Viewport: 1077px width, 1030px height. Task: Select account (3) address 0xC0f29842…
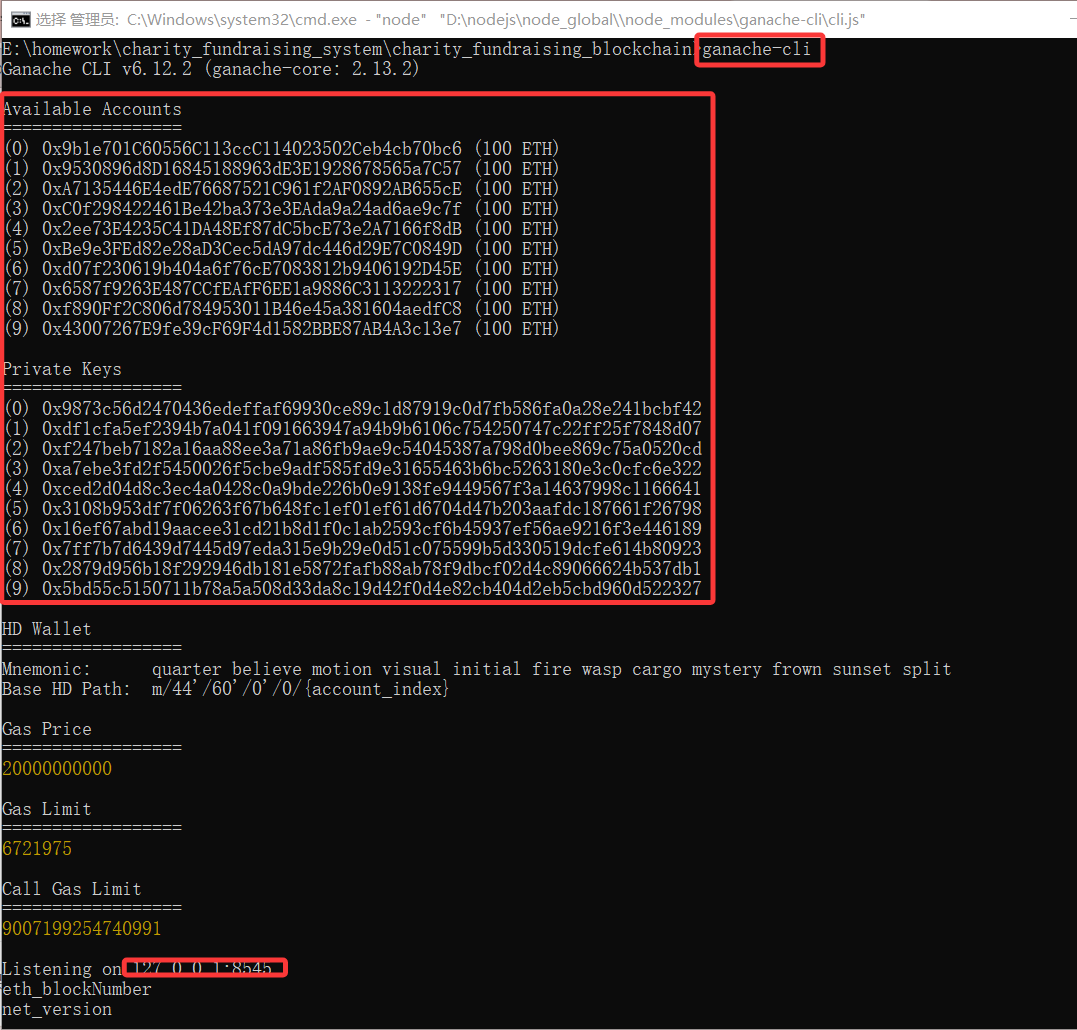pos(251,209)
